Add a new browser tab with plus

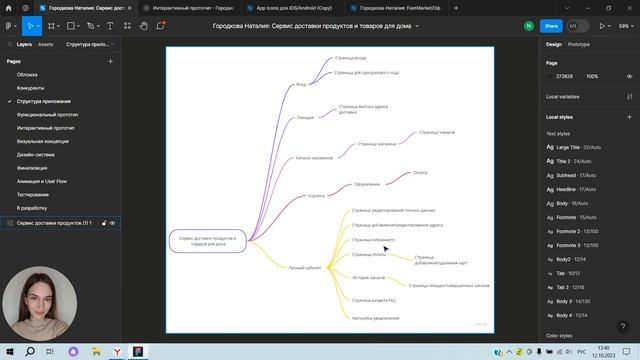(456, 8)
